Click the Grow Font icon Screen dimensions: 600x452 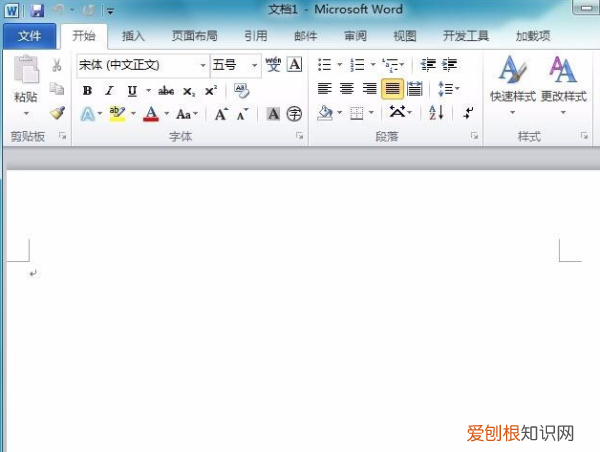tap(222, 114)
